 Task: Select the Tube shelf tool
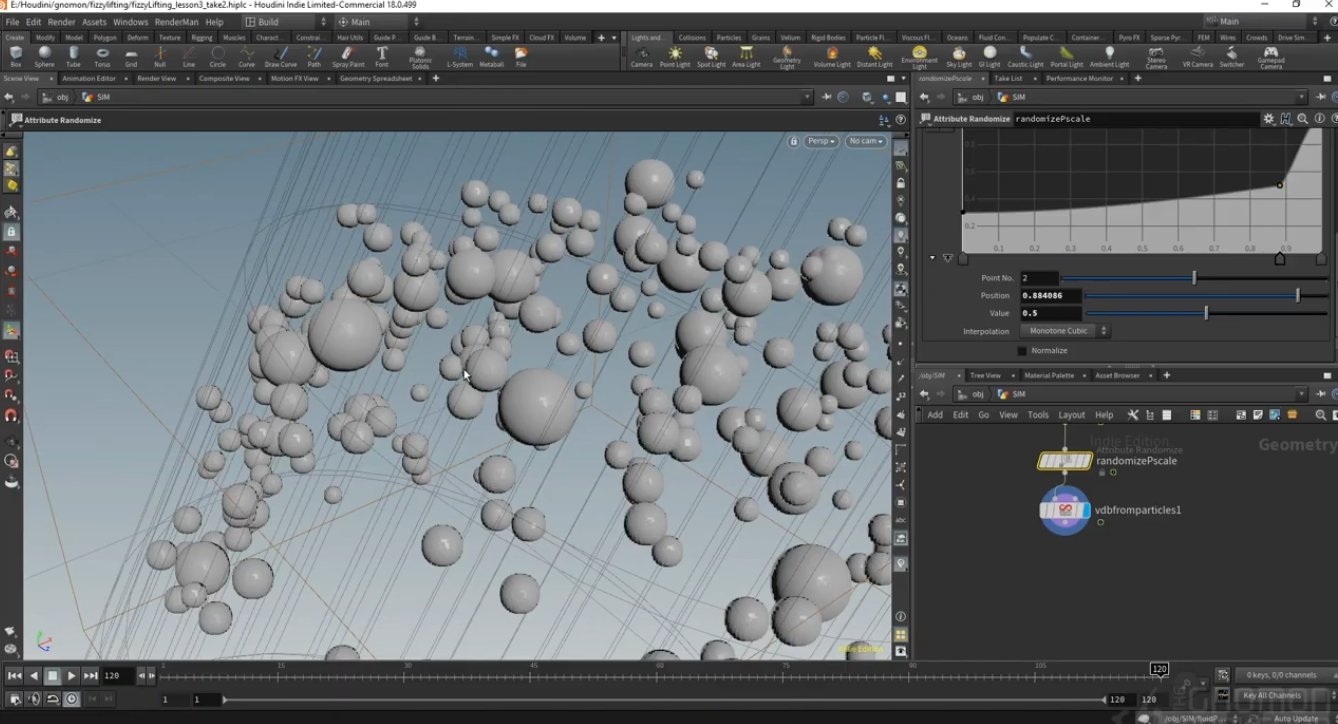(73, 57)
